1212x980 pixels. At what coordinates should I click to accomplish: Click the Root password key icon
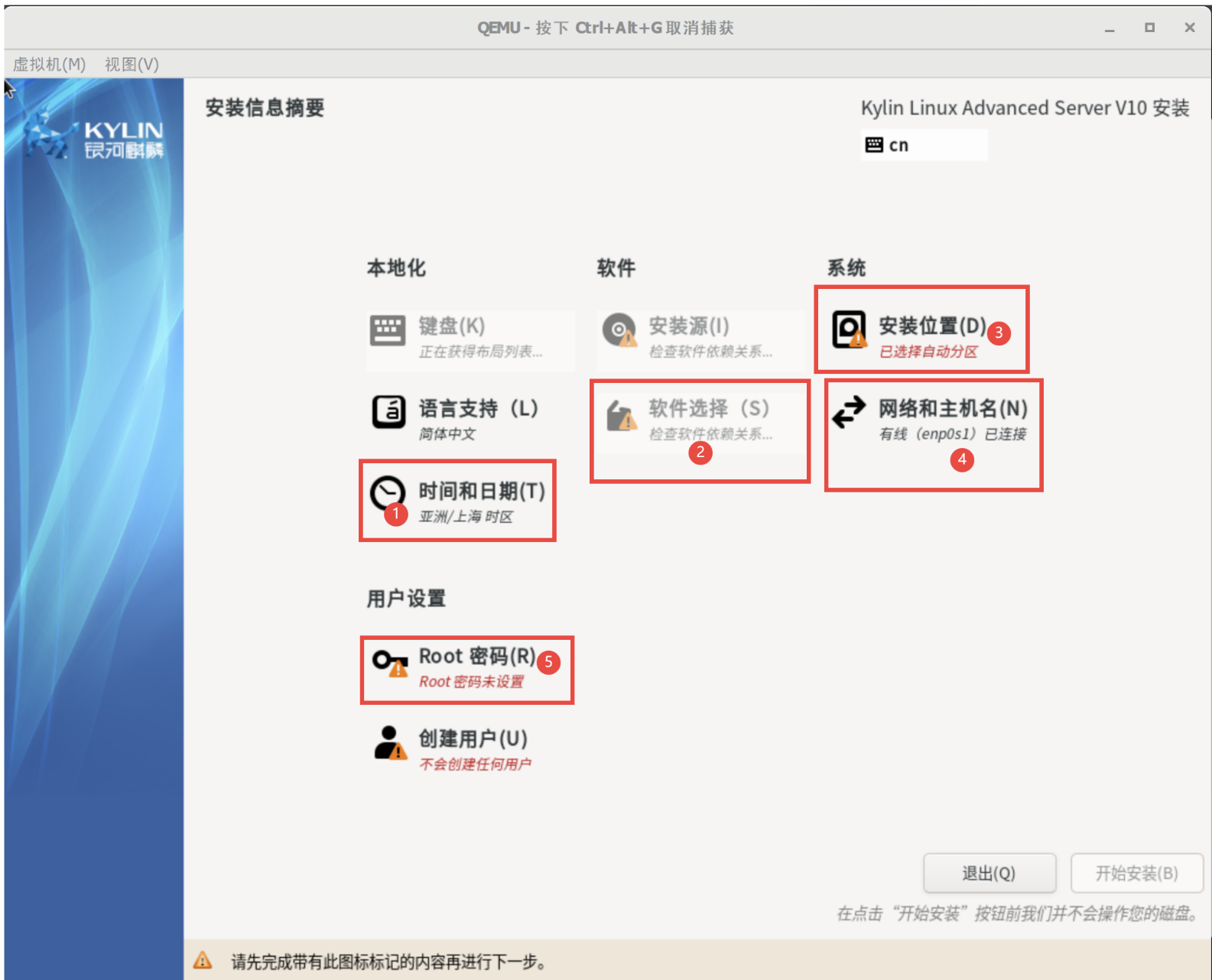[x=390, y=663]
